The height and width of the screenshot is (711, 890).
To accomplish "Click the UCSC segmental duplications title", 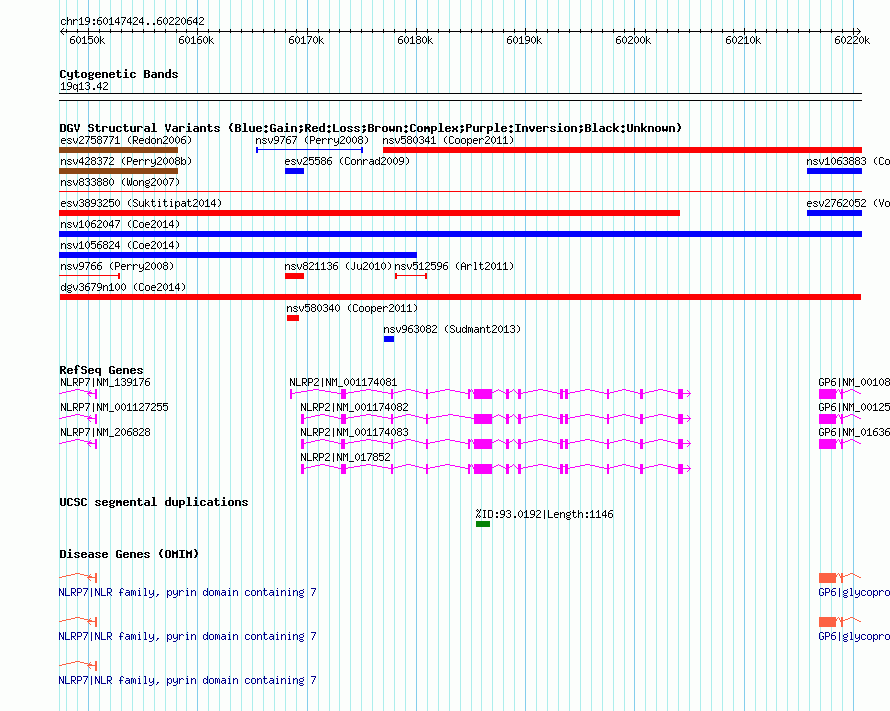I will point(154,502).
